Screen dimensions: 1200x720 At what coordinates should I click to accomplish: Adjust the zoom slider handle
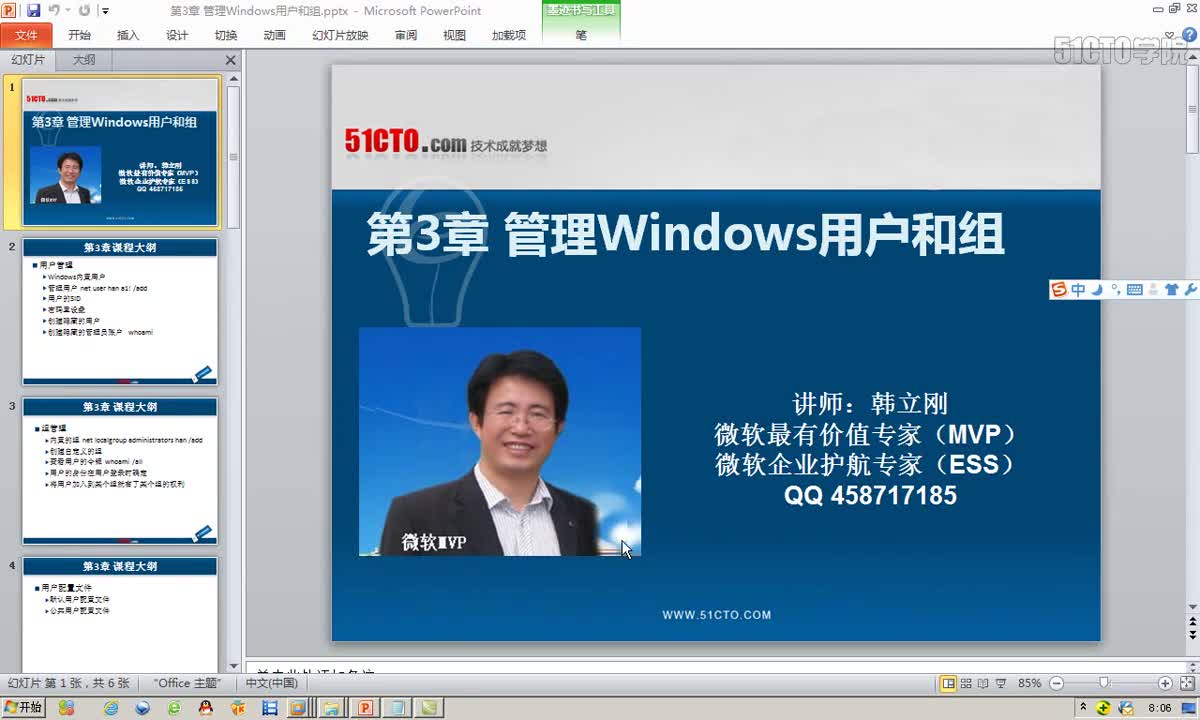pos(1104,683)
